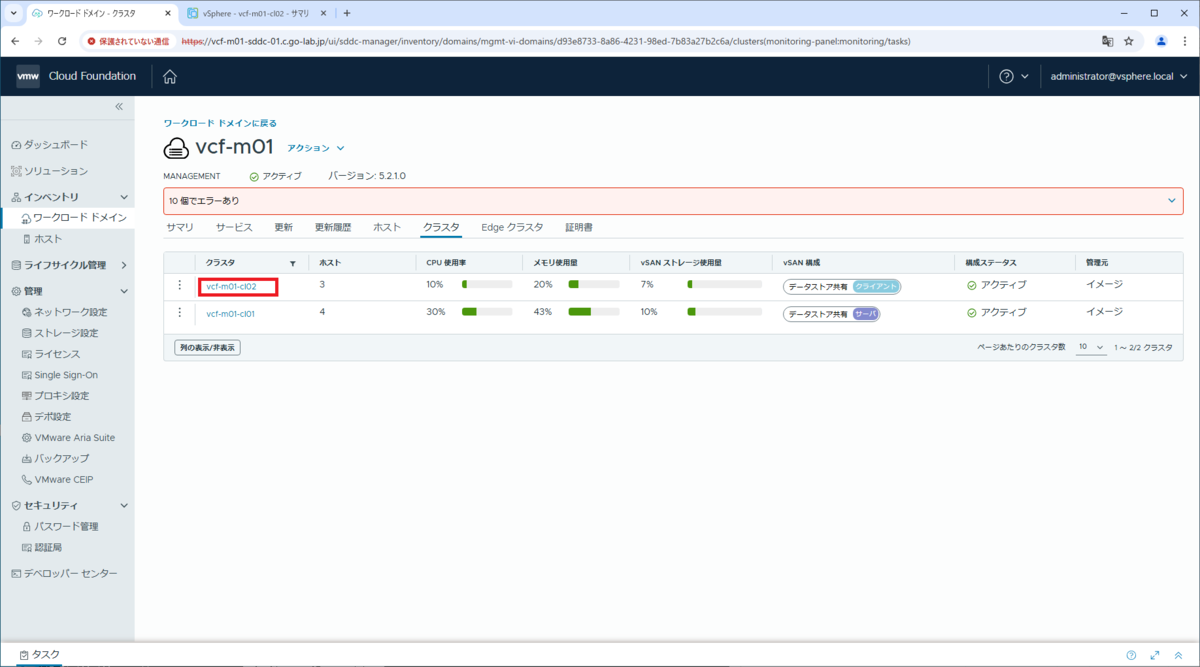Click the 列の表示/非表示 button
The height and width of the screenshot is (667, 1200).
click(208, 348)
